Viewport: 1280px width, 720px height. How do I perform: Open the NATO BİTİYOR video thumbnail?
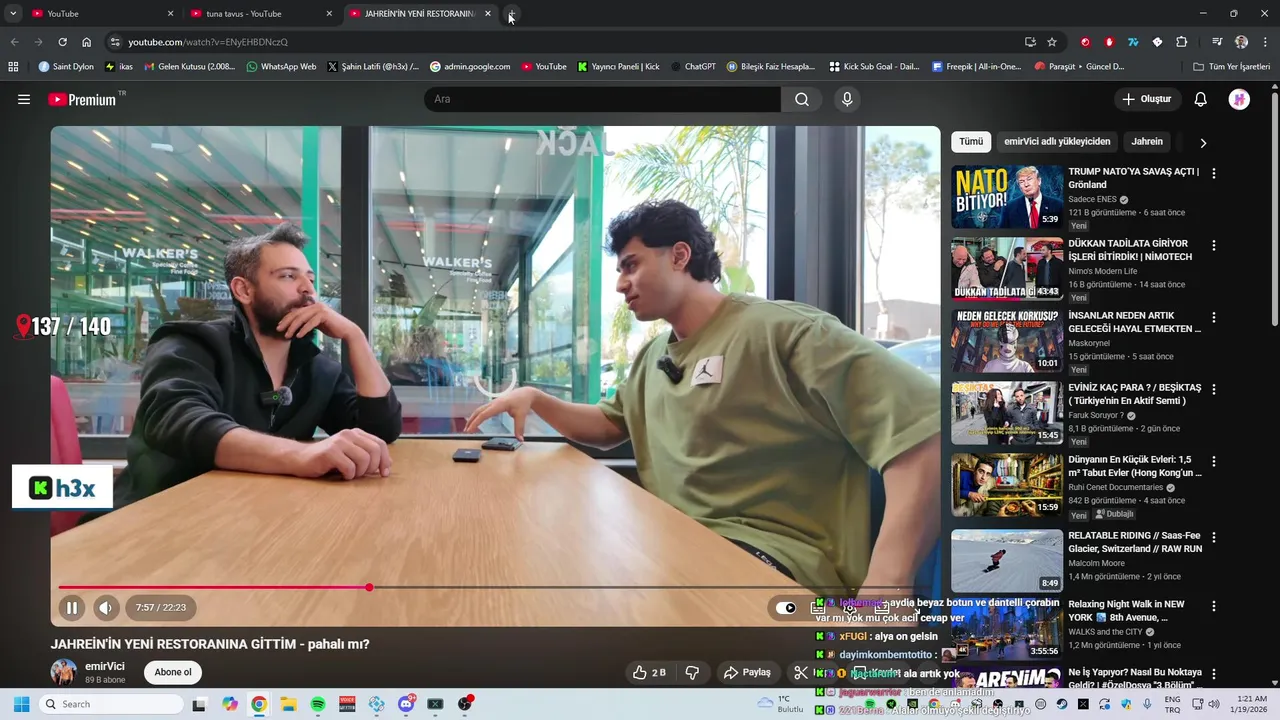(x=1007, y=197)
